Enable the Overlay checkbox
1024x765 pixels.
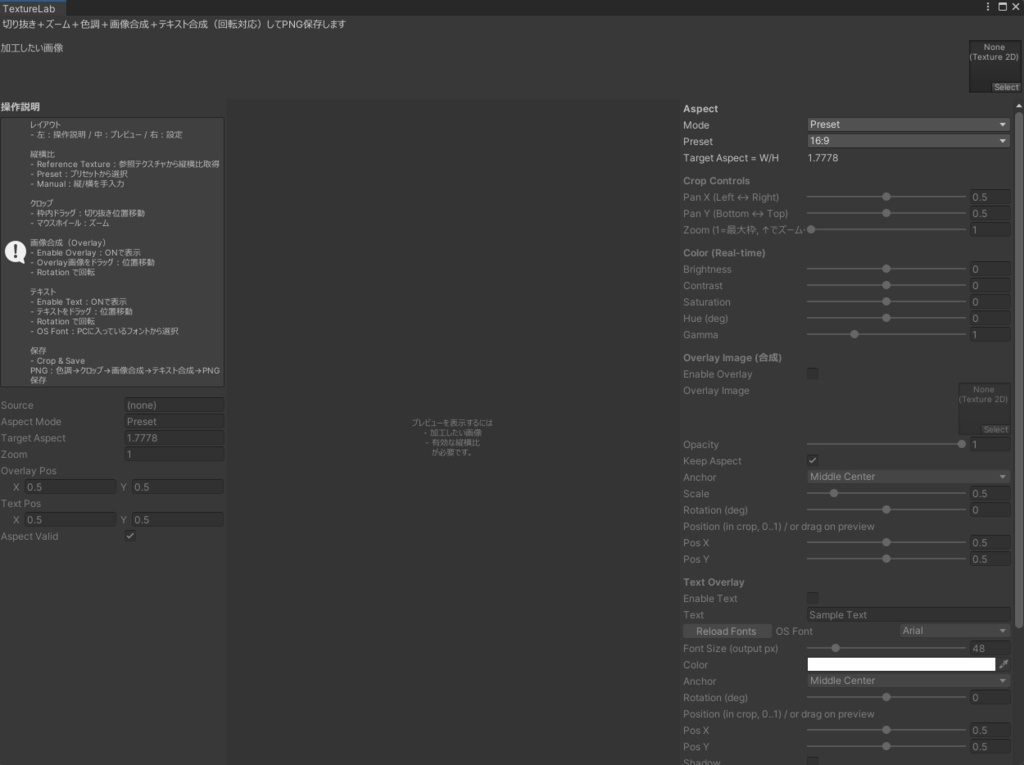tap(812, 373)
